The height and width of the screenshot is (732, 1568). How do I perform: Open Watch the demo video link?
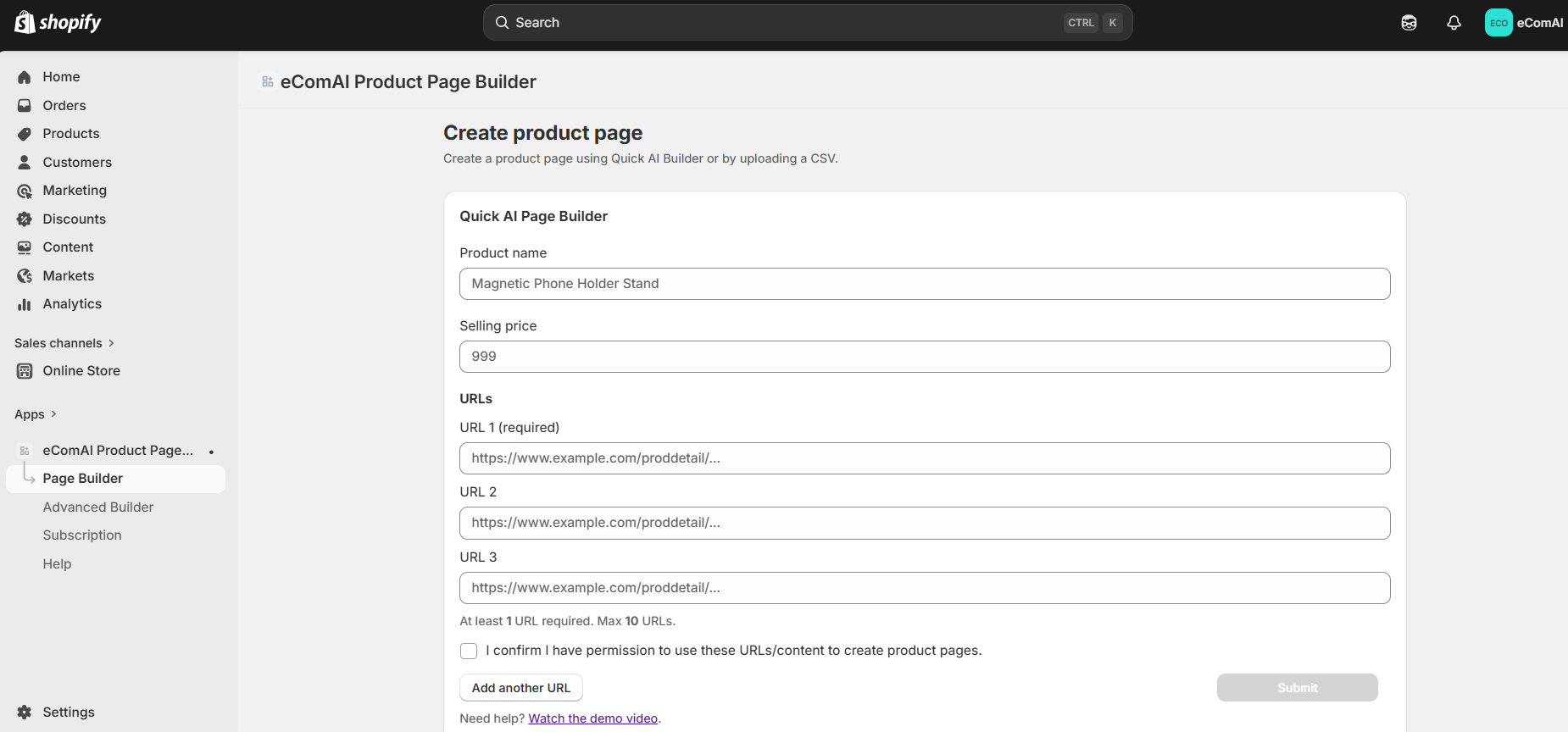(593, 718)
